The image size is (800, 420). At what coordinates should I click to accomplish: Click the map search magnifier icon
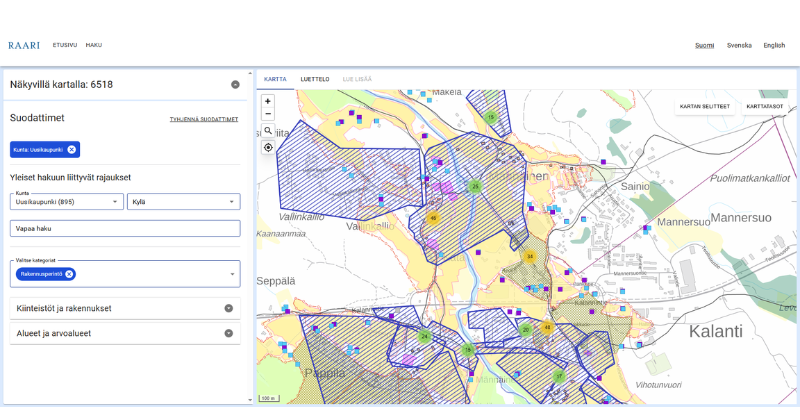click(268, 130)
